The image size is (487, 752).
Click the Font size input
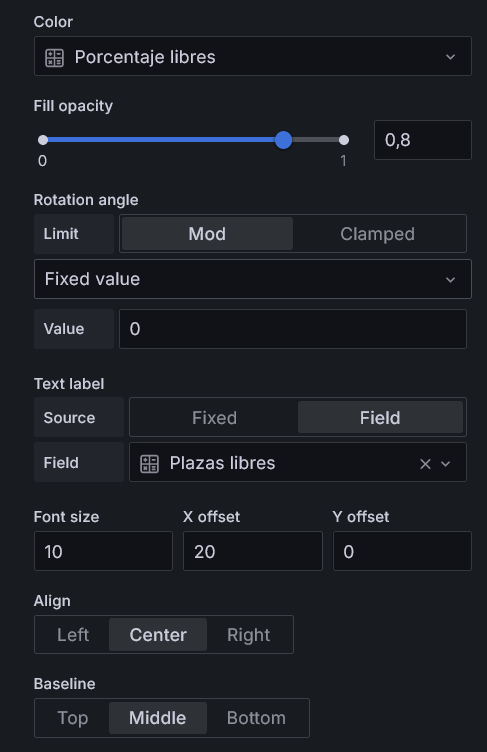[103, 551]
